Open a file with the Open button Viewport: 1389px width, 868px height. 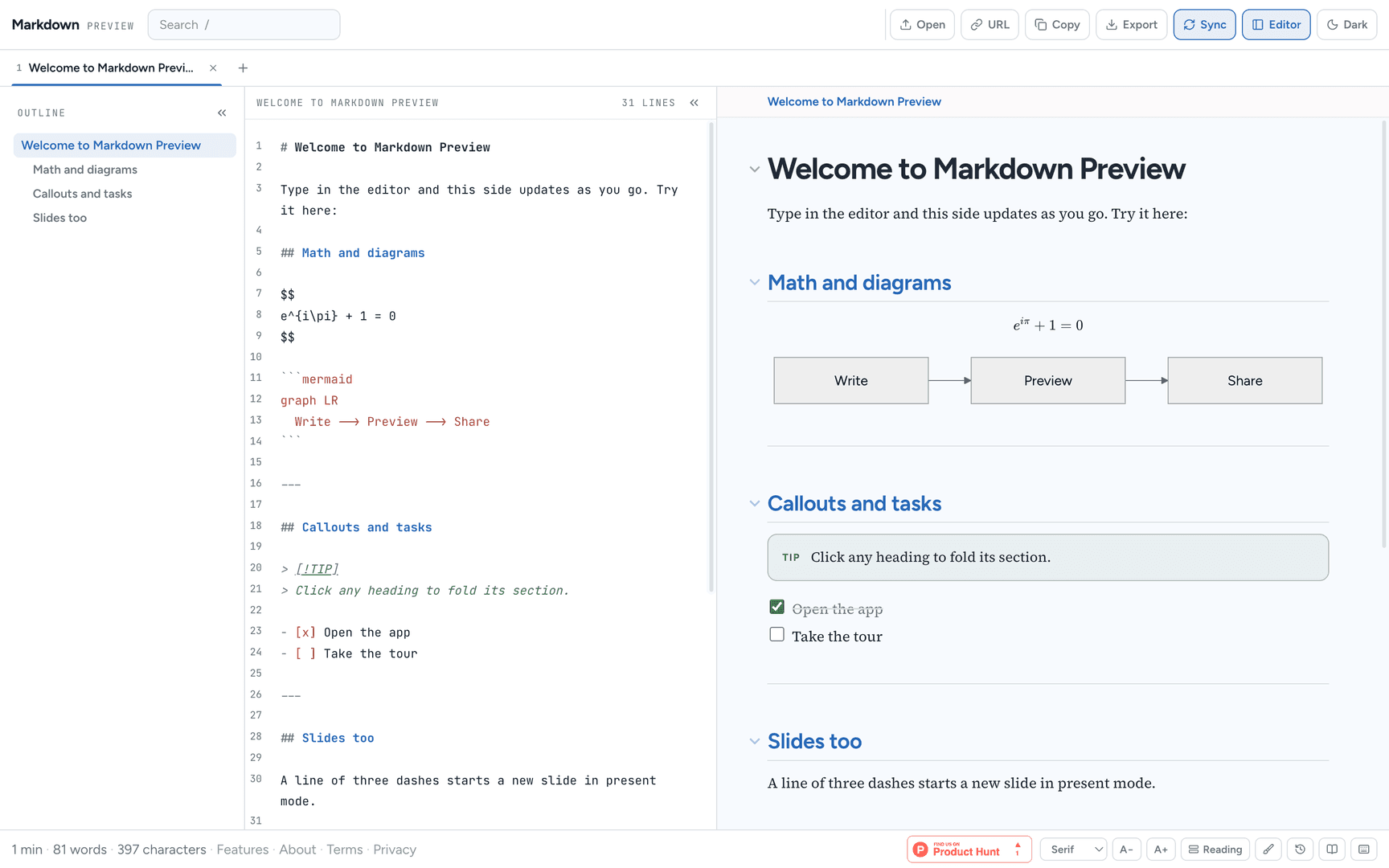pos(922,25)
